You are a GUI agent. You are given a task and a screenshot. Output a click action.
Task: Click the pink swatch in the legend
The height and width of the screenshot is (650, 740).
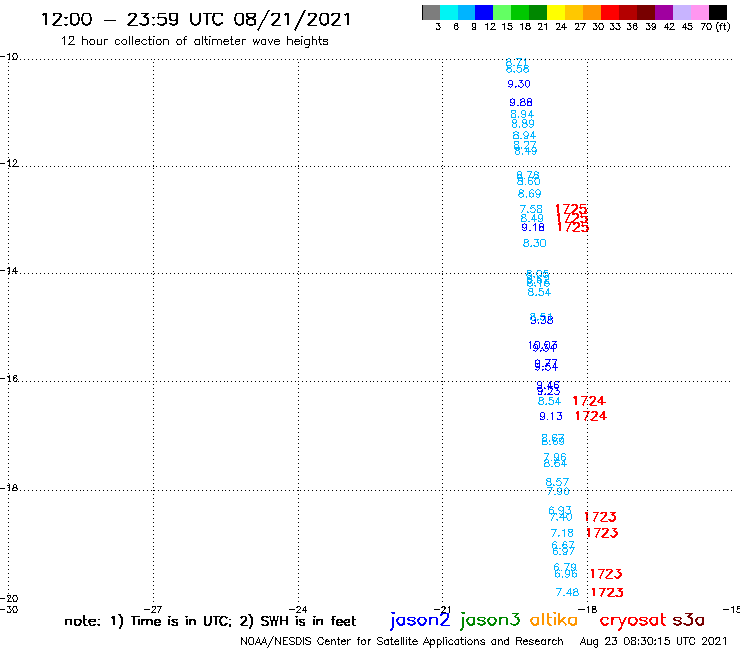pyautogui.click(x=699, y=12)
